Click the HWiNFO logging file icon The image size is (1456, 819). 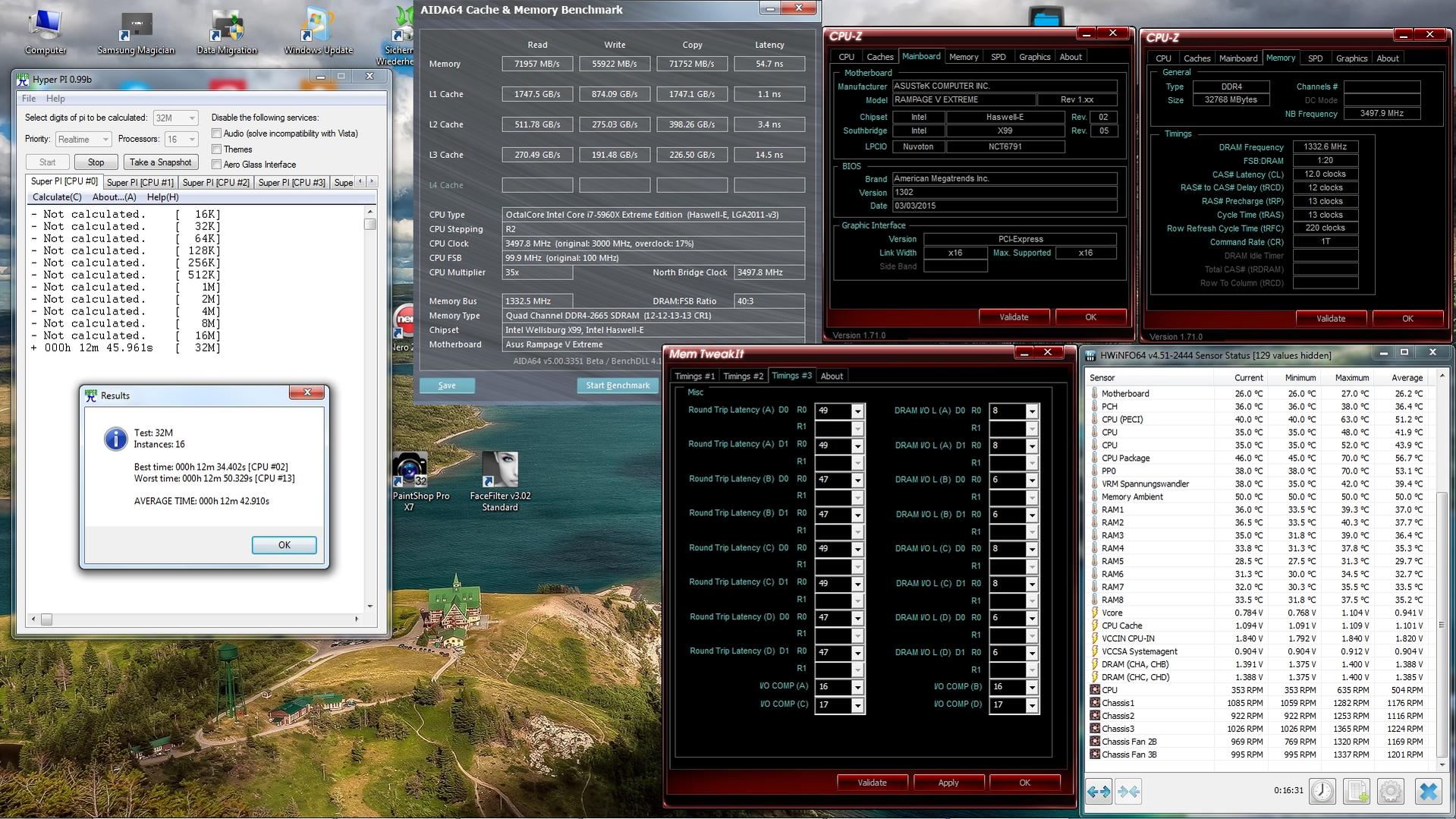[x=1357, y=791]
